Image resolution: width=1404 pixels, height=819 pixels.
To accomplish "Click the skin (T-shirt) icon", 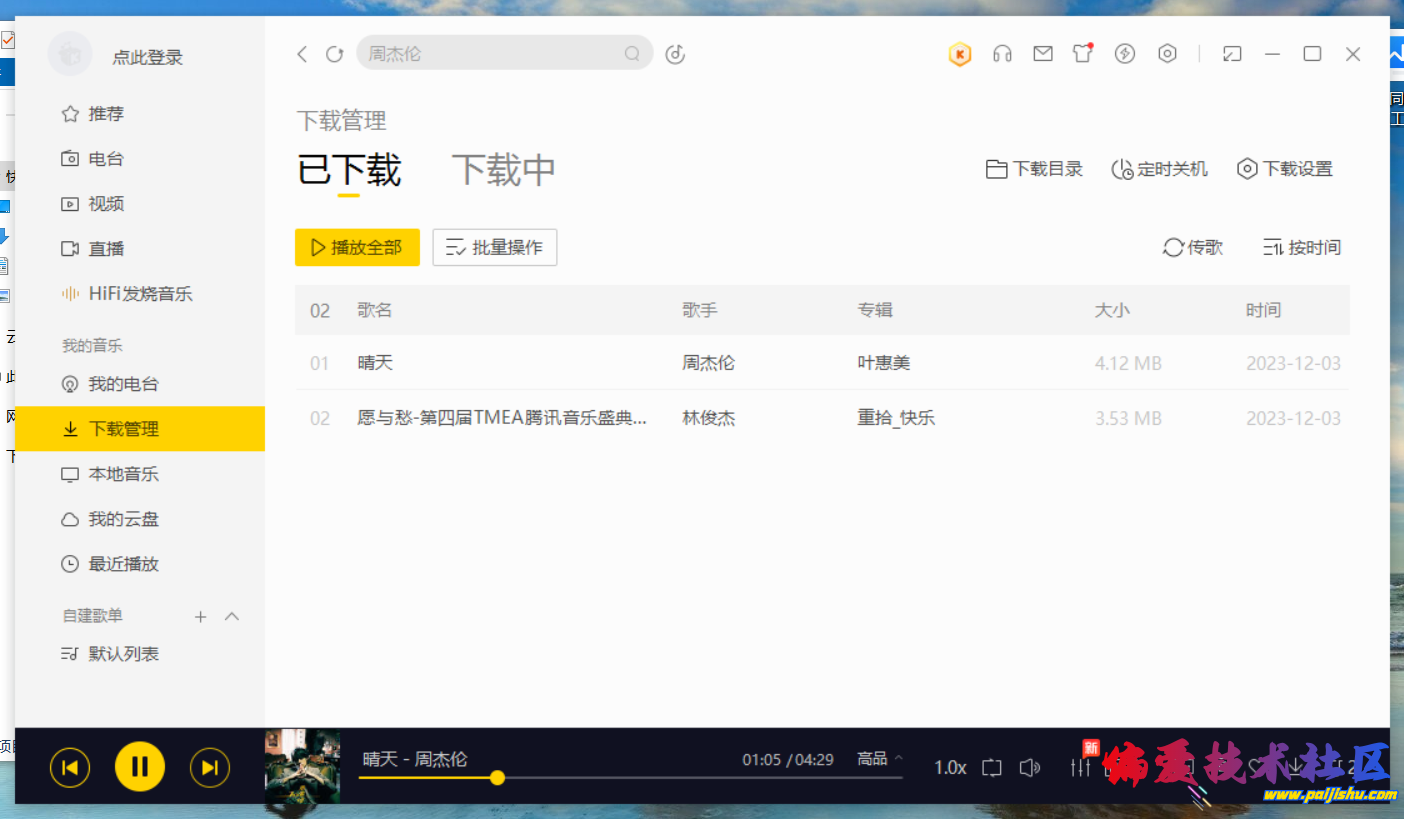I will coord(1083,54).
